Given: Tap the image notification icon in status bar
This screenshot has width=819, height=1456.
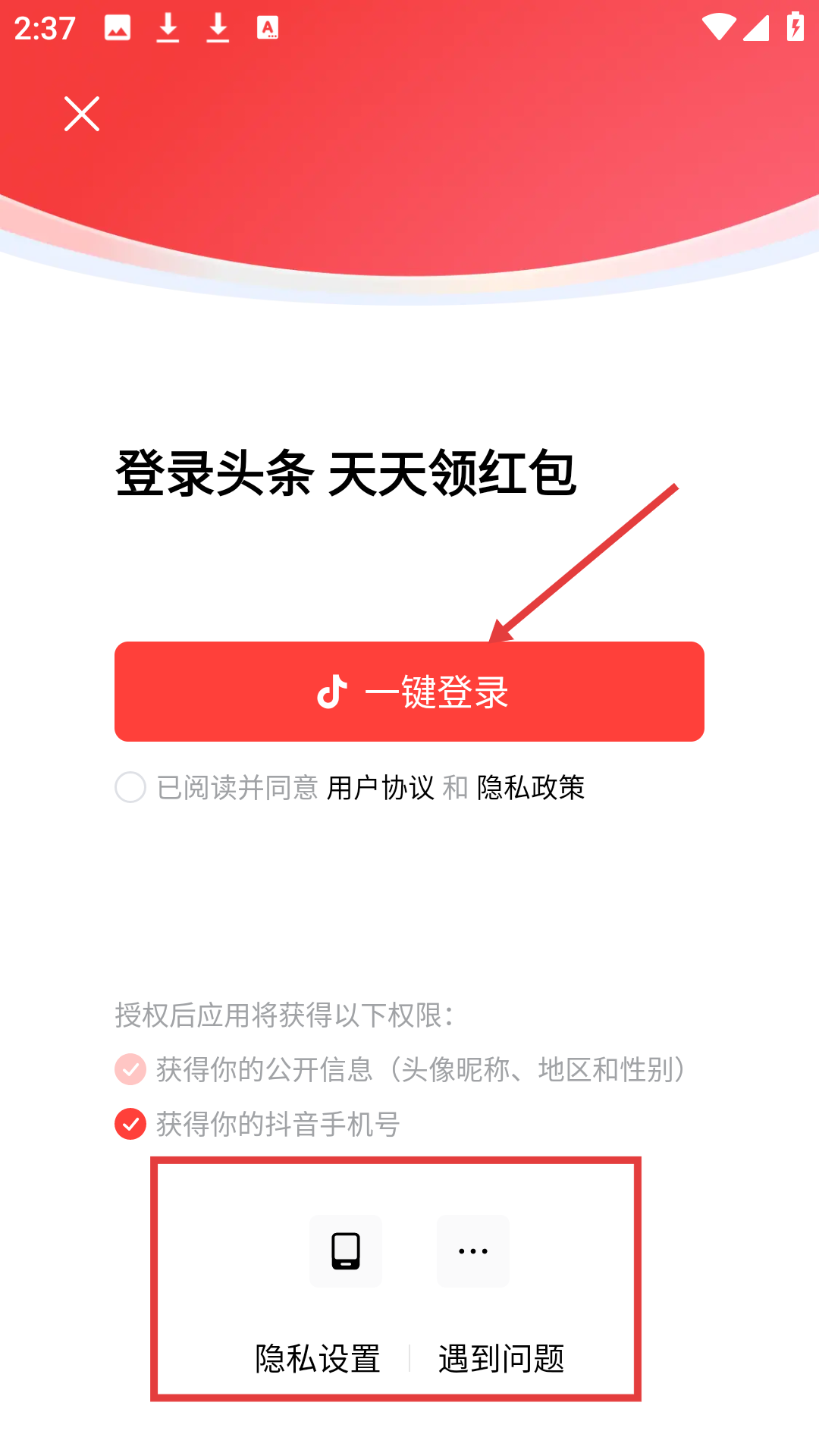Looking at the screenshot, I should [118, 28].
